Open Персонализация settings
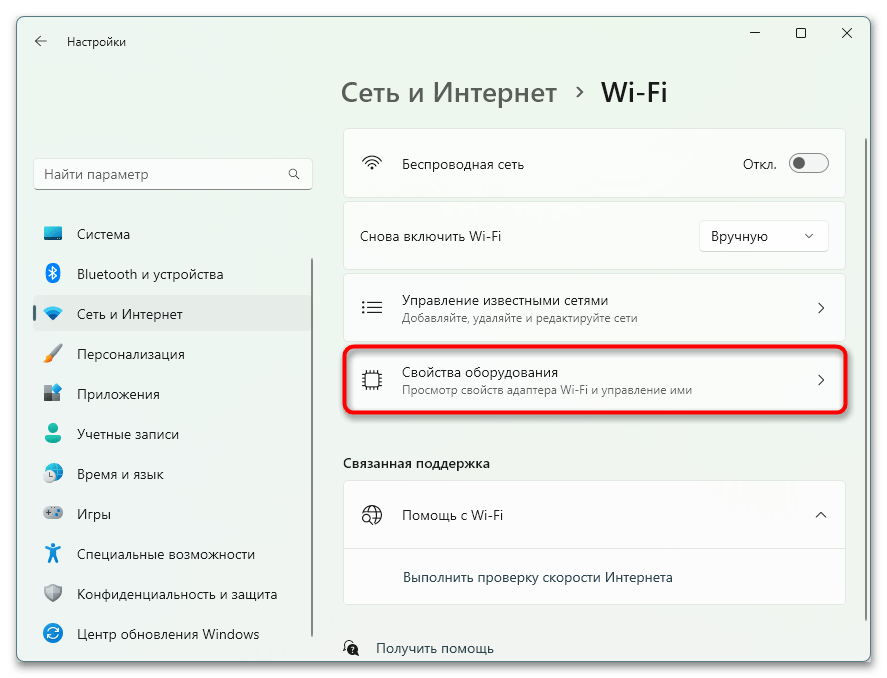Screen dimensions: 887x678 click(x=173, y=354)
